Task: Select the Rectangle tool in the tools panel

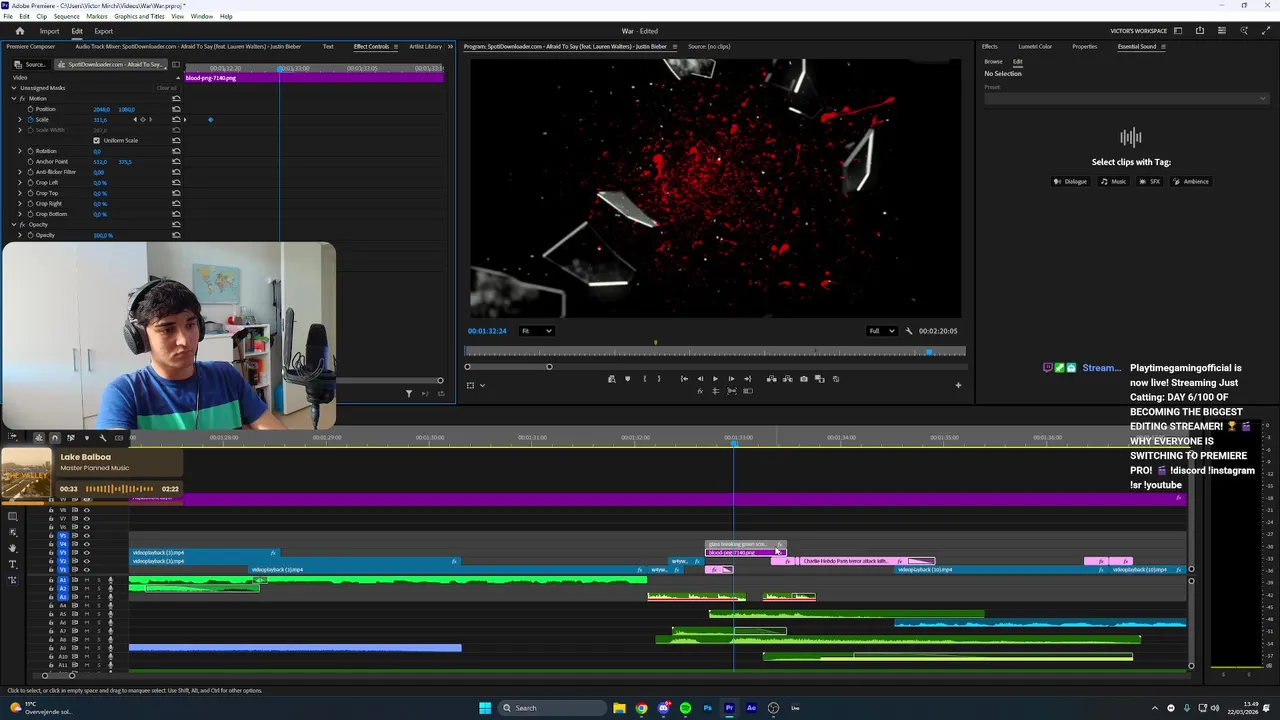Action: pos(12,516)
